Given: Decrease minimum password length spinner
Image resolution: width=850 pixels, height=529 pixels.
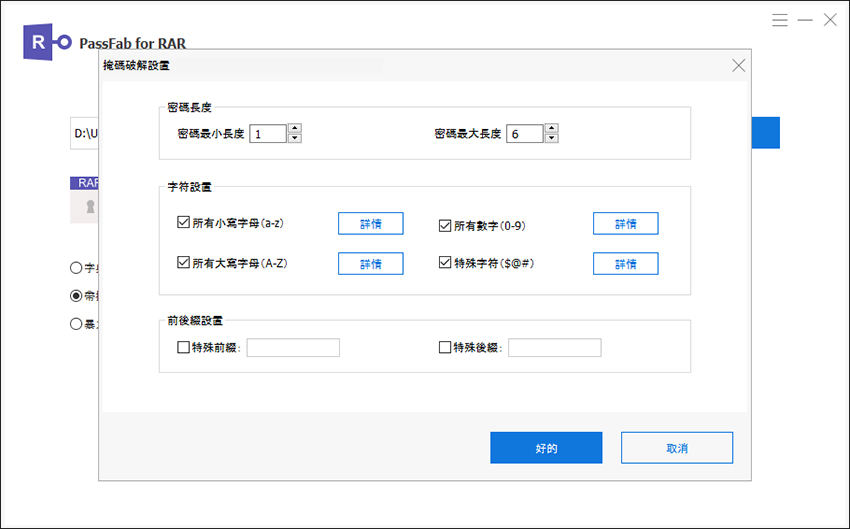Looking at the screenshot, I should click(x=294, y=138).
